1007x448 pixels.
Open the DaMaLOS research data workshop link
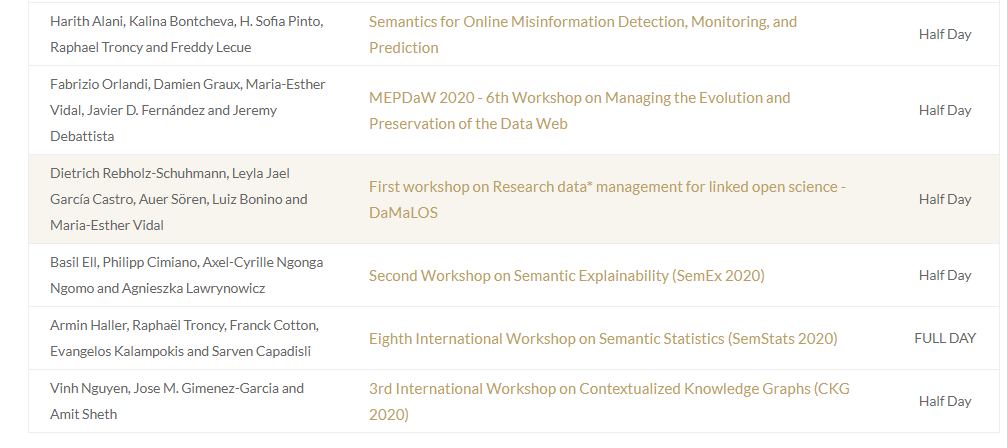coord(607,187)
